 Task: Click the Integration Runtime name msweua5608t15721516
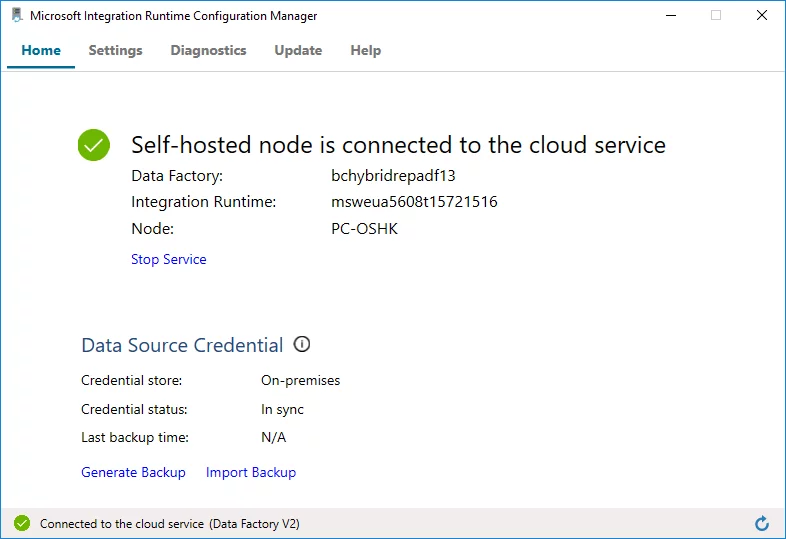pyautogui.click(x=414, y=202)
